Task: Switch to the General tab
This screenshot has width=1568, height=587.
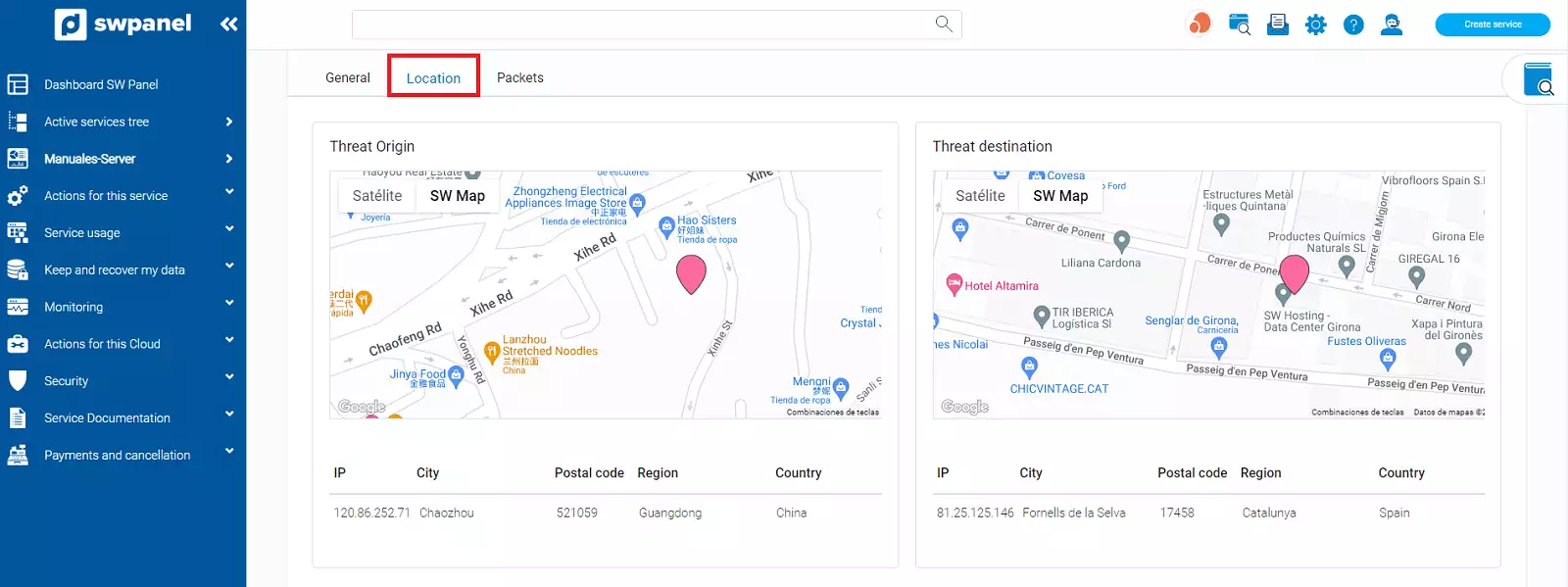Action: [348, 77]
